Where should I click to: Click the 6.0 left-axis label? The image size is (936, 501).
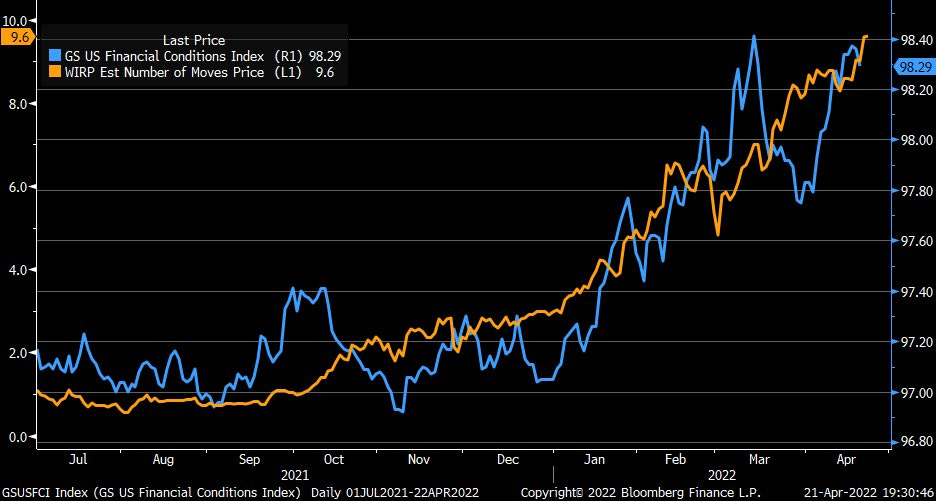[18, 187]
